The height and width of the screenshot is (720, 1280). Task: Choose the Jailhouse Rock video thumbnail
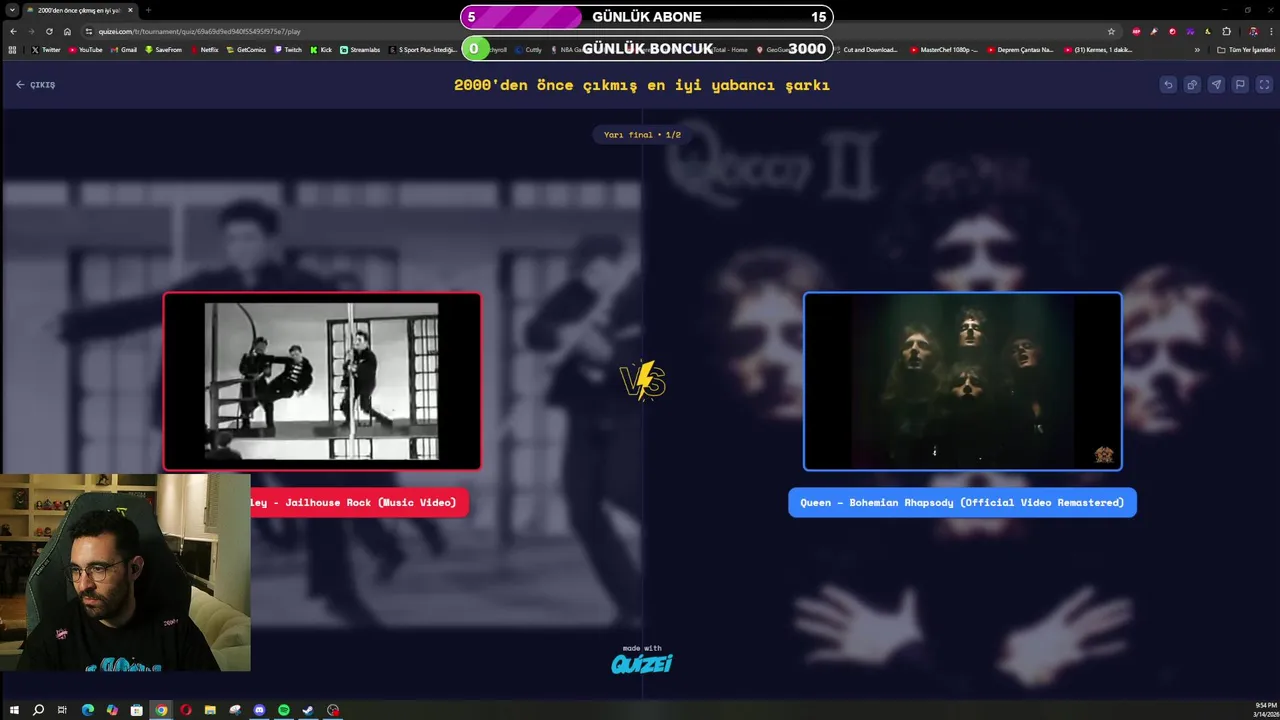pos(322,381)
